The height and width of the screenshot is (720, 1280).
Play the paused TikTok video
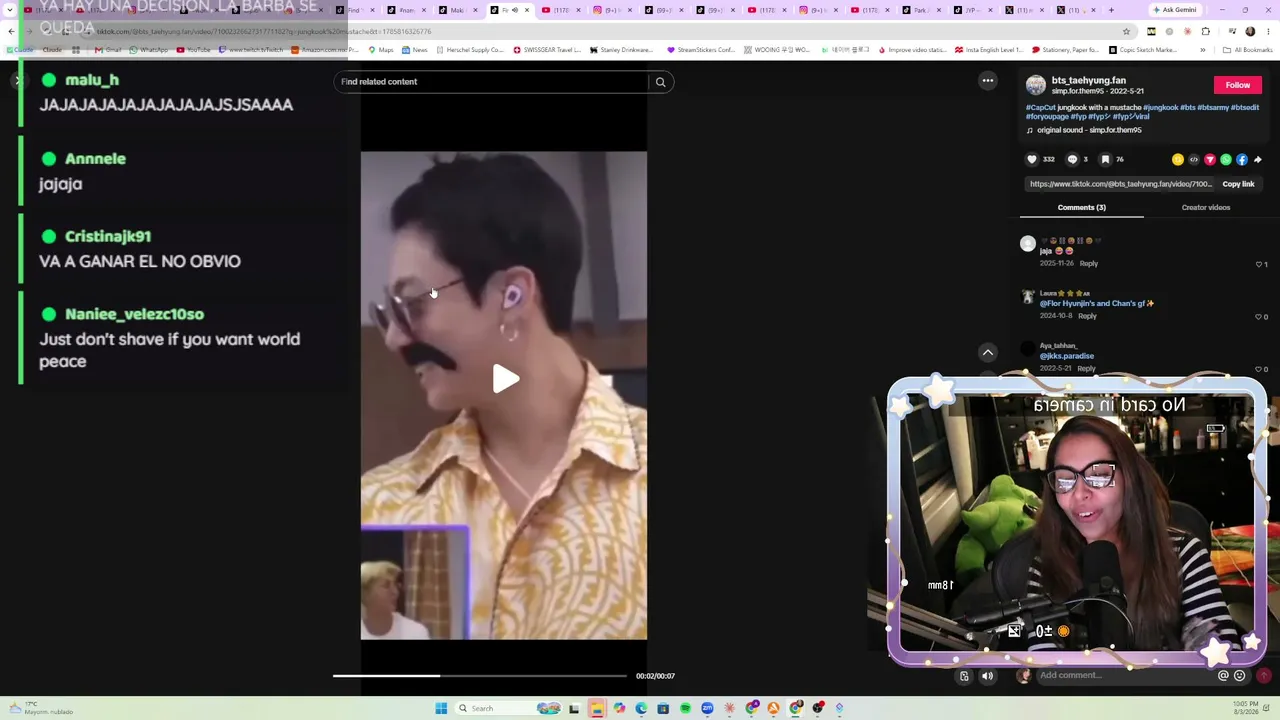pos(505,379)
